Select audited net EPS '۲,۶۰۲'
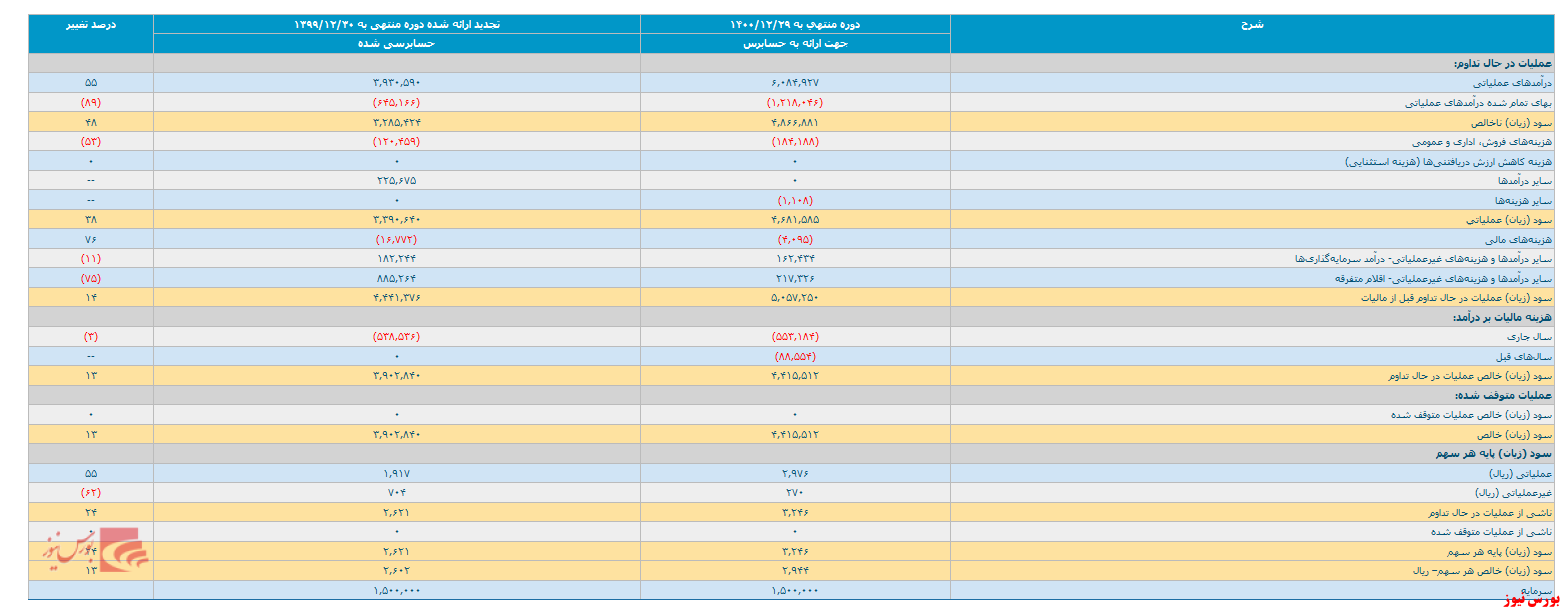This screenshot has width=1563, height=611. tap(397, 572)
